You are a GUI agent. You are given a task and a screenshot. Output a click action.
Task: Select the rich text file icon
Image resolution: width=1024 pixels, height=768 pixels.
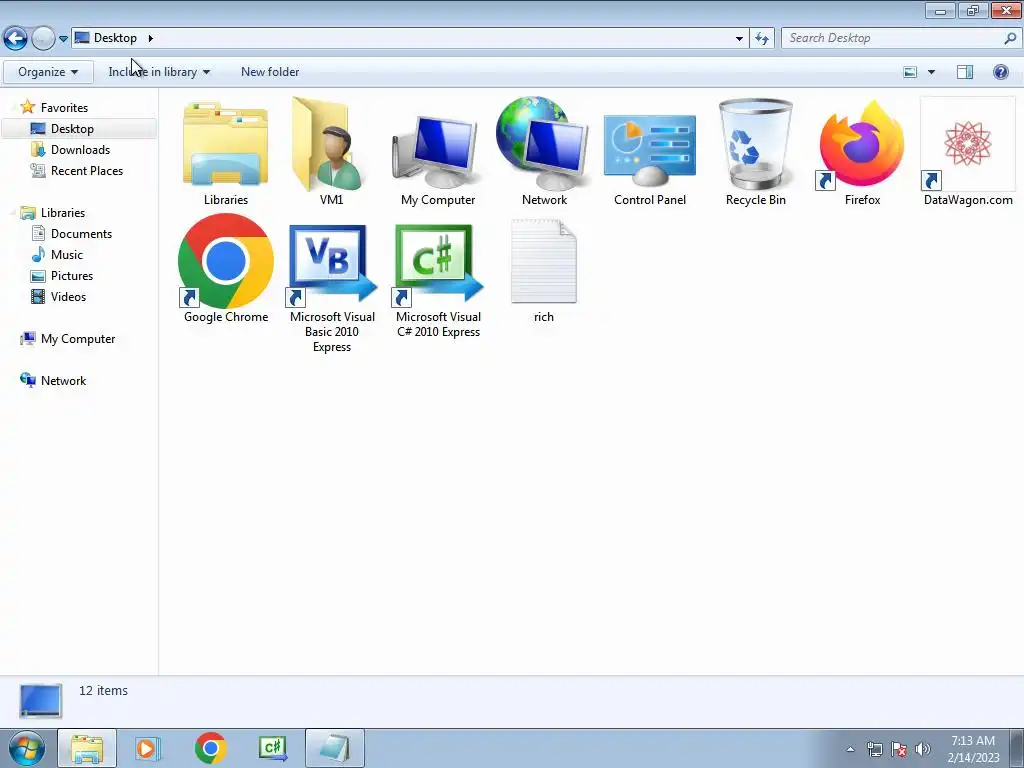(543, 261)
